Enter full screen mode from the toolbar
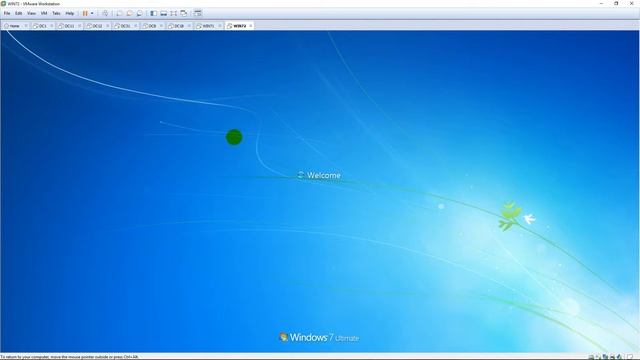 pyautogui.click(x=173, y=13)
